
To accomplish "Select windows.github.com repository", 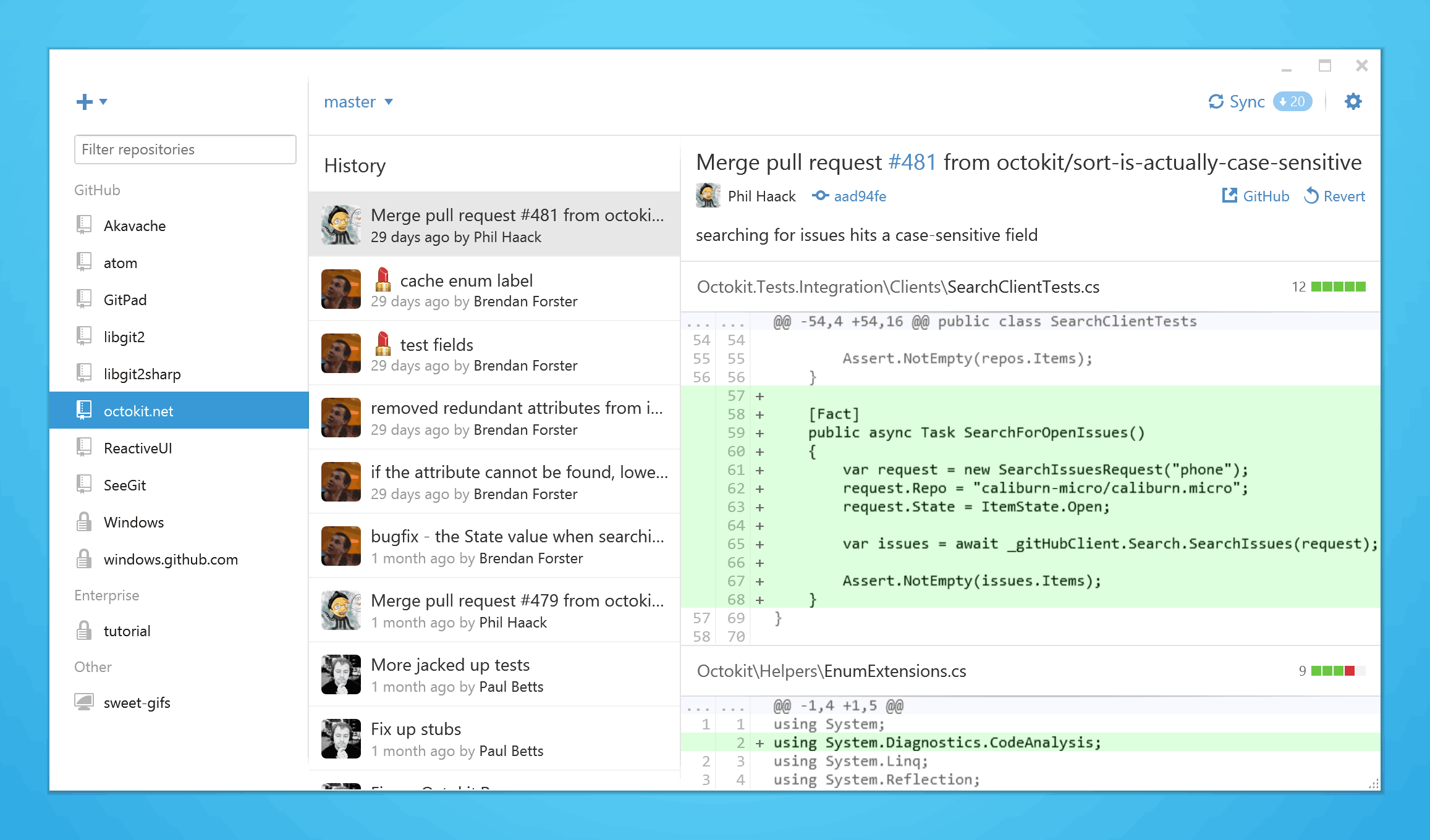I will [x=179, y=559].
